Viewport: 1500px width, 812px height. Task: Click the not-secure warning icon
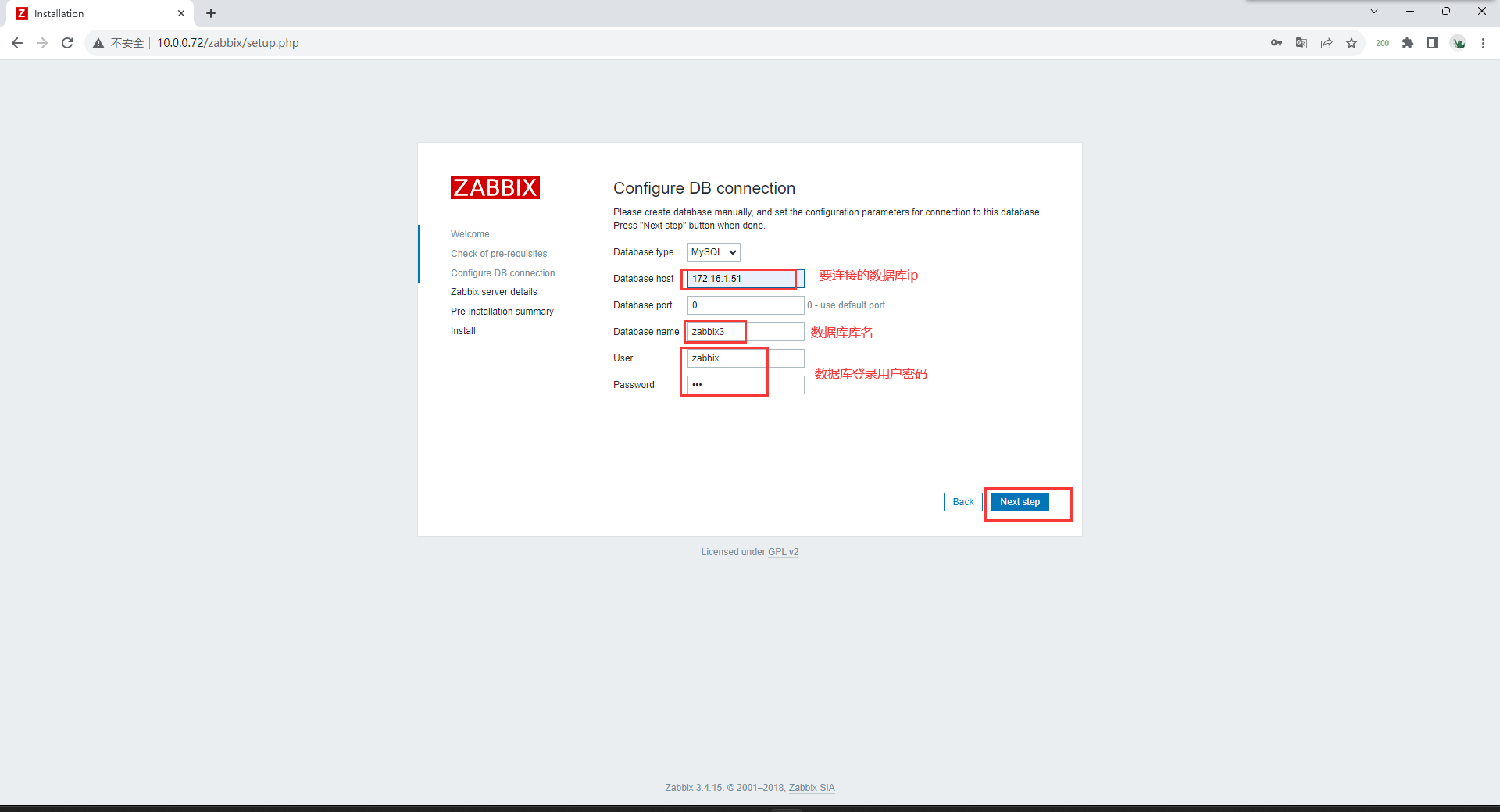tap(98, 43)
